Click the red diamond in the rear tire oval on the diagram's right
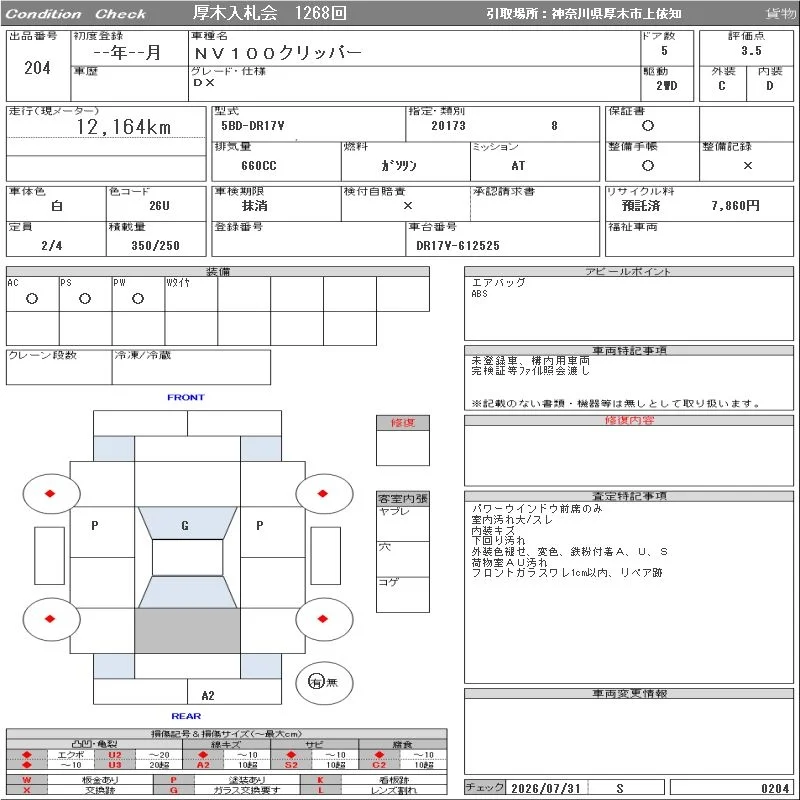 pos(322,619)
